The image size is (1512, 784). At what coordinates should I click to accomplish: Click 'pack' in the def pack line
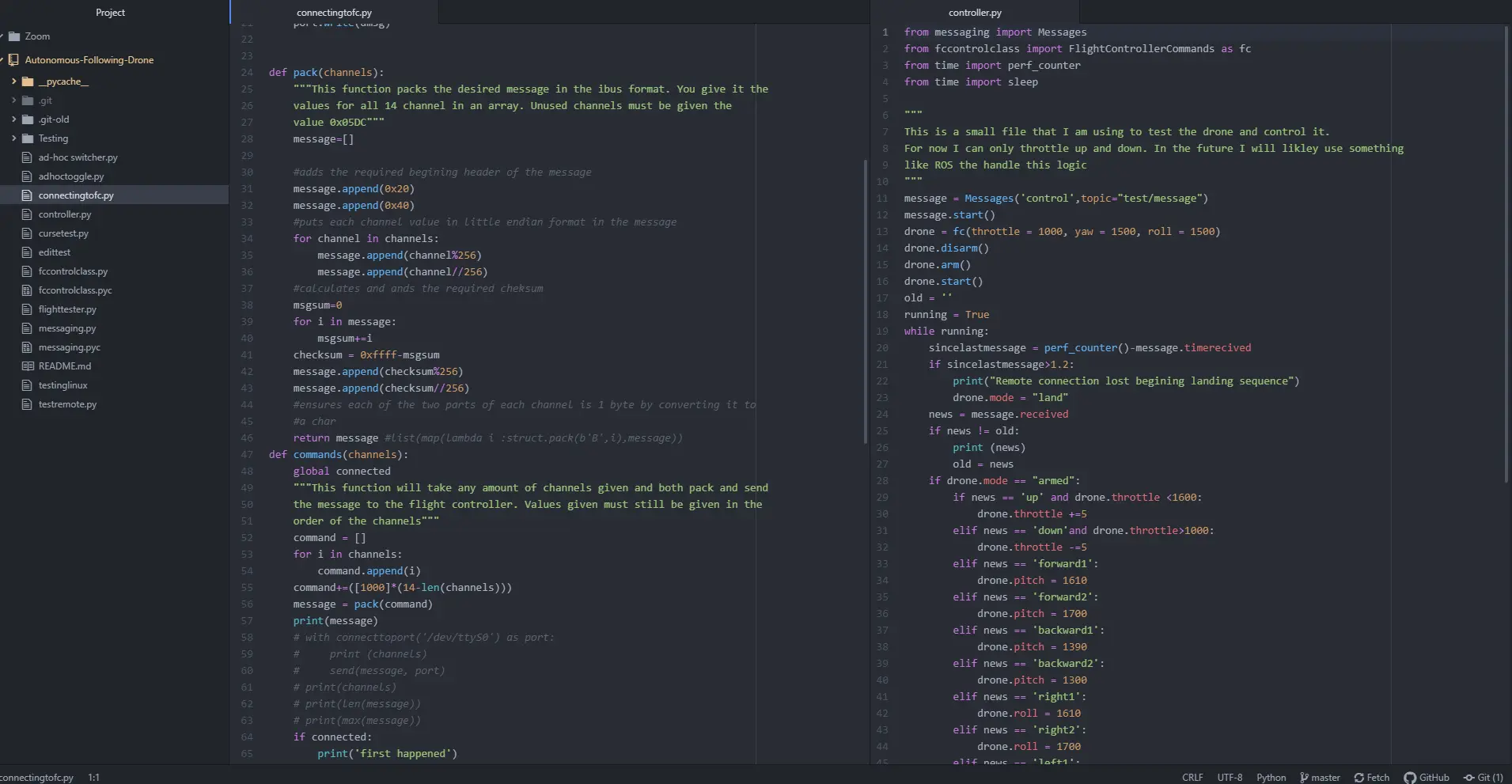(305, 72)
